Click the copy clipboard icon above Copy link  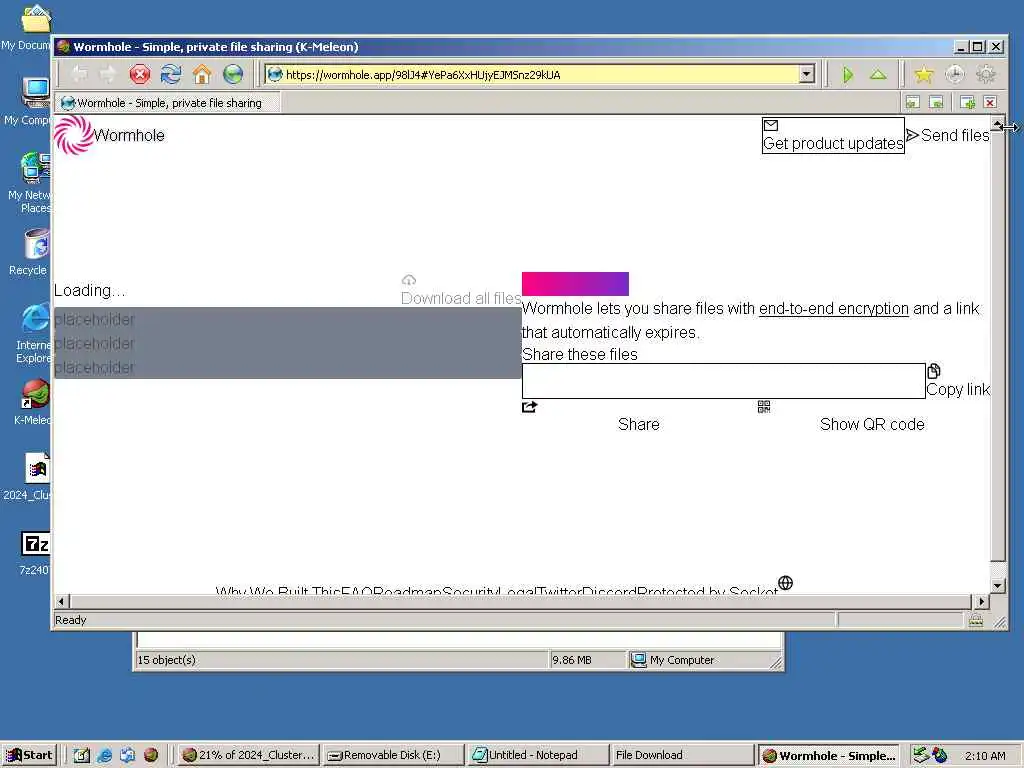934,371
